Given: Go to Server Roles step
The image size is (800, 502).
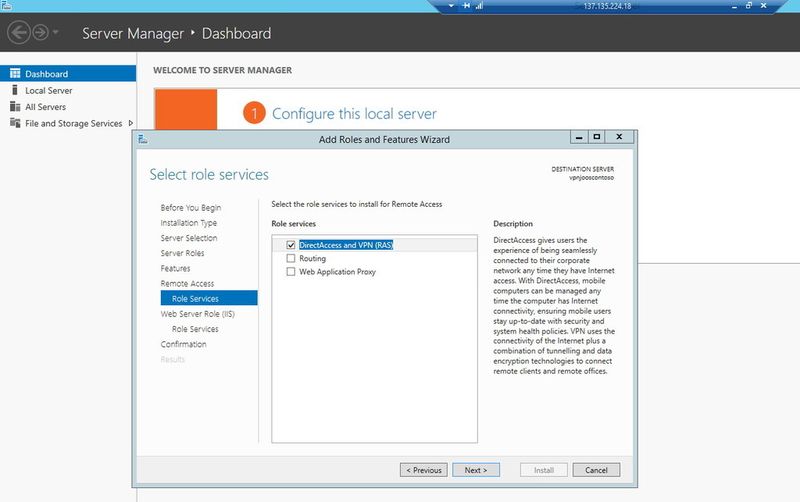Looking at the screenshot, I should (x=182, y=253).
